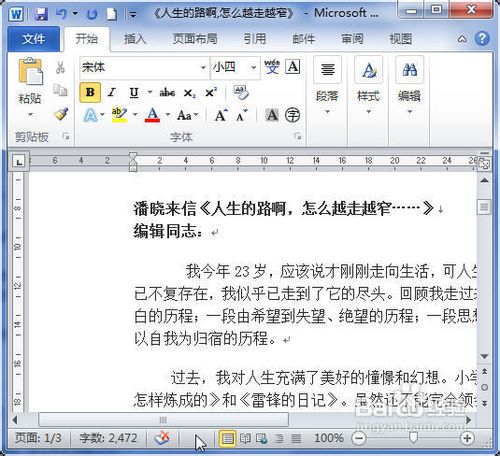This screenshot has height=456, width=500.
Task: Select the Format Painter brush
Action: click(61, 114)
